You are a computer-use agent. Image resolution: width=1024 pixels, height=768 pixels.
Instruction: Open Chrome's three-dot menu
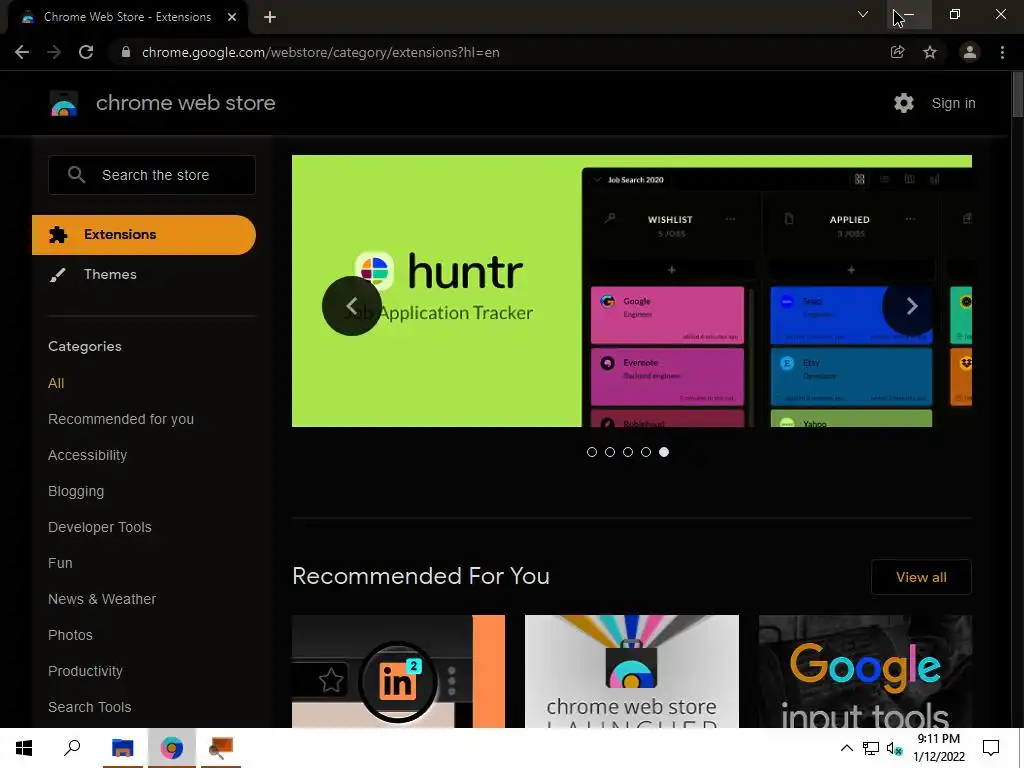pos(1002,52)
